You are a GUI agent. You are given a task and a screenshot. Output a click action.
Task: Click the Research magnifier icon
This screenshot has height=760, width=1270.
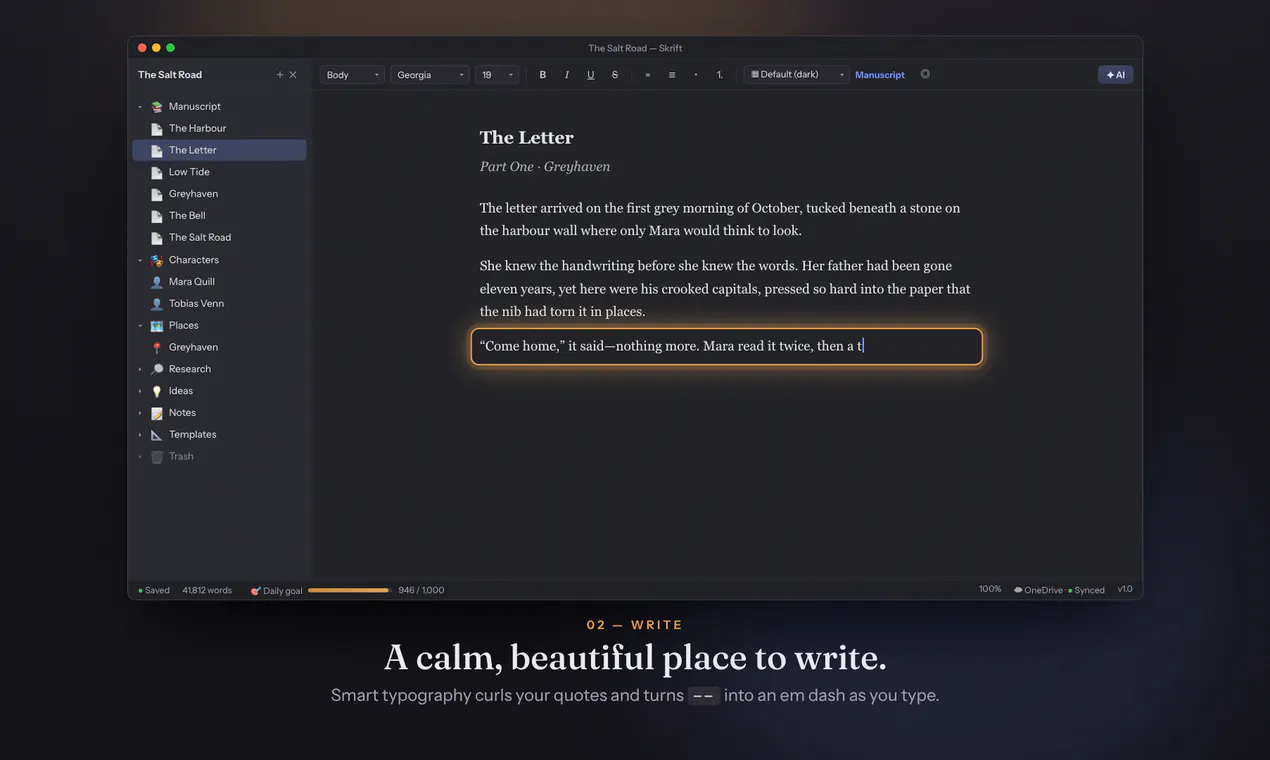point(157,369)
